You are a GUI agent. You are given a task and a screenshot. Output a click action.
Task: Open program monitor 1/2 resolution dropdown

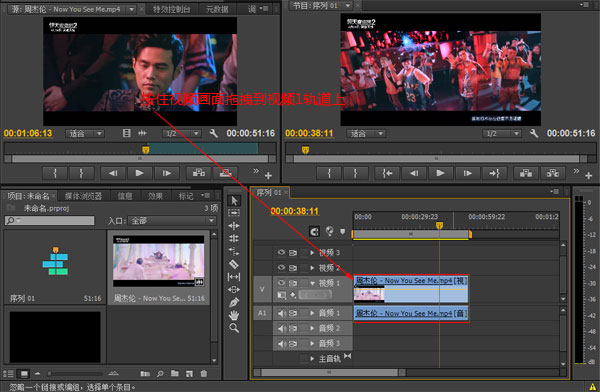pos(502,134)
